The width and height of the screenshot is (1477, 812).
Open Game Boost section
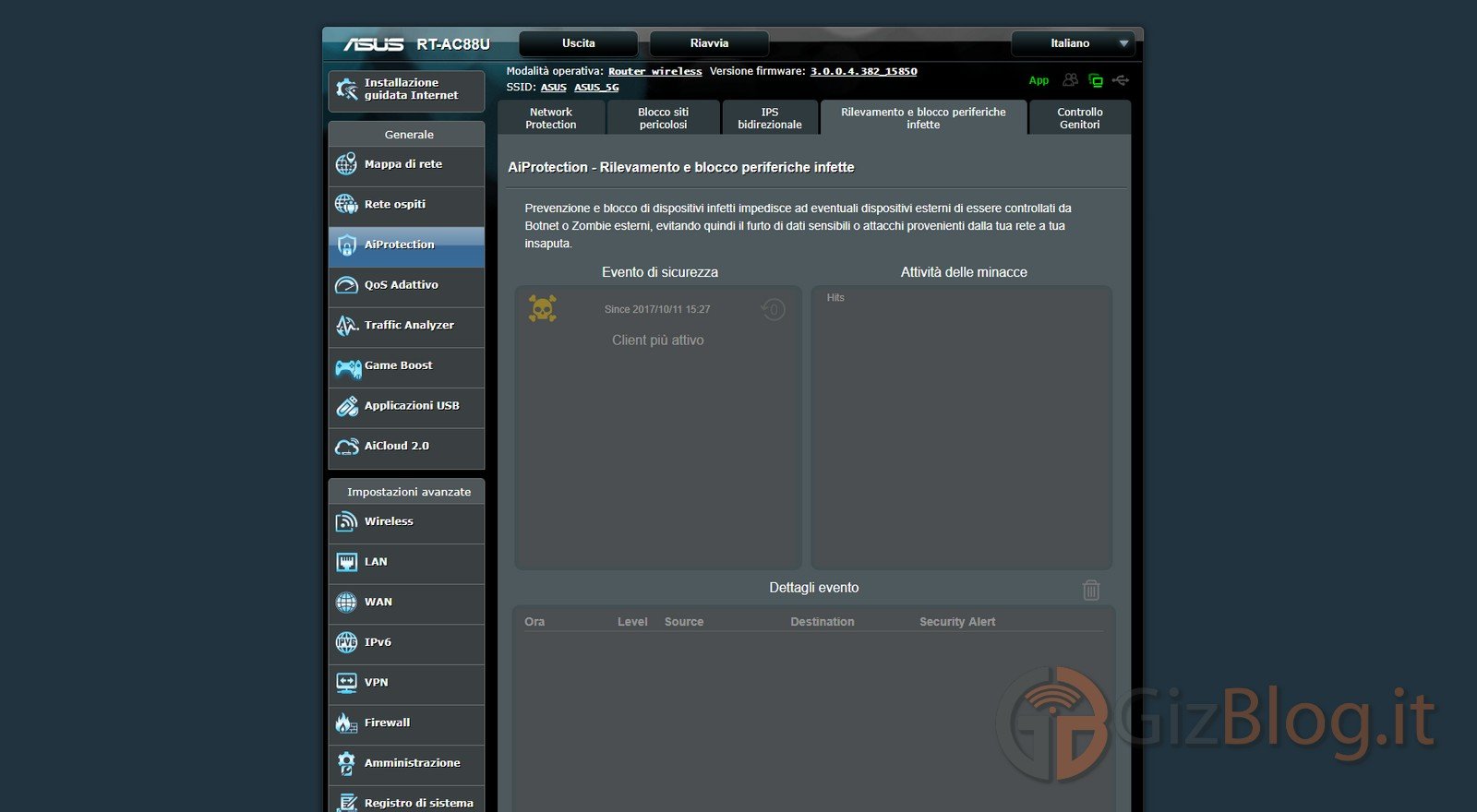[406, 366]
